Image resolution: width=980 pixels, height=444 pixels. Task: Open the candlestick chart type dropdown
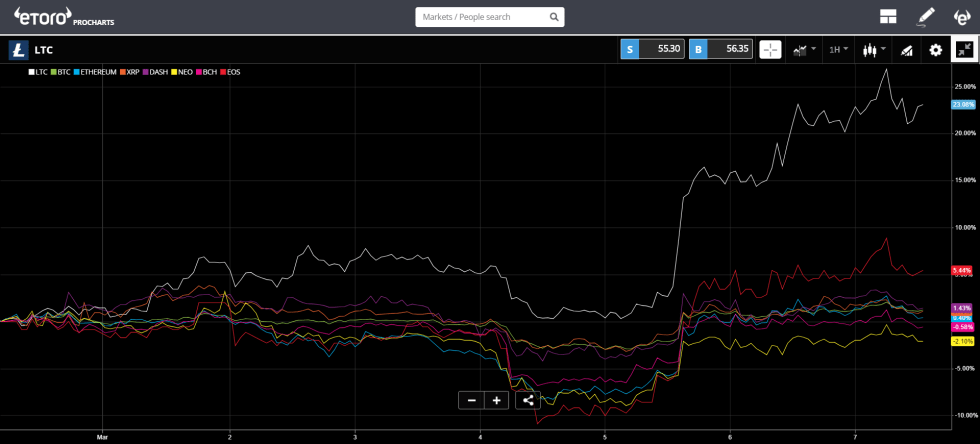click(873, 49)
